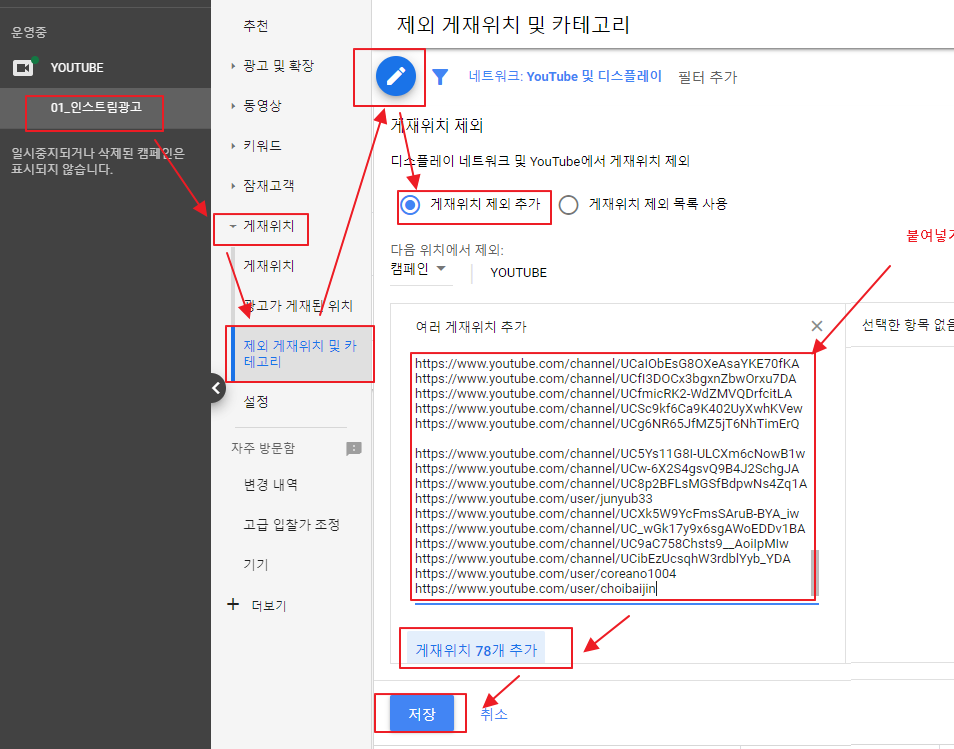Open 추천 in the page menu
Screen dimensions: 954x749
point(256,26)
